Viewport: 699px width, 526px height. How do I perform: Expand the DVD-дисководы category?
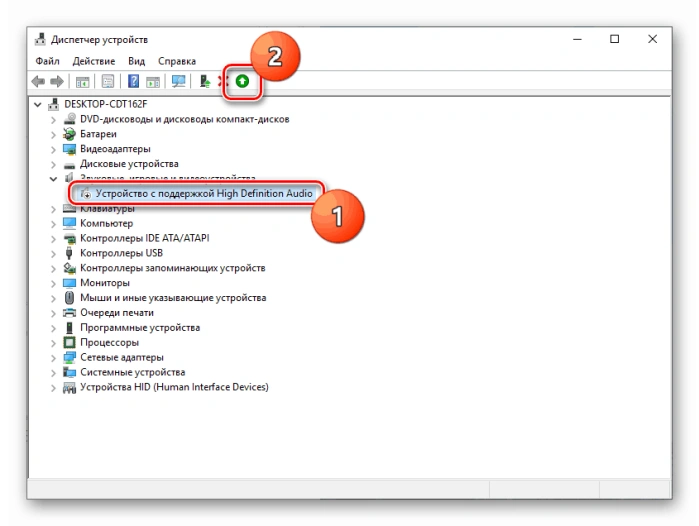(x=53, y=120)
